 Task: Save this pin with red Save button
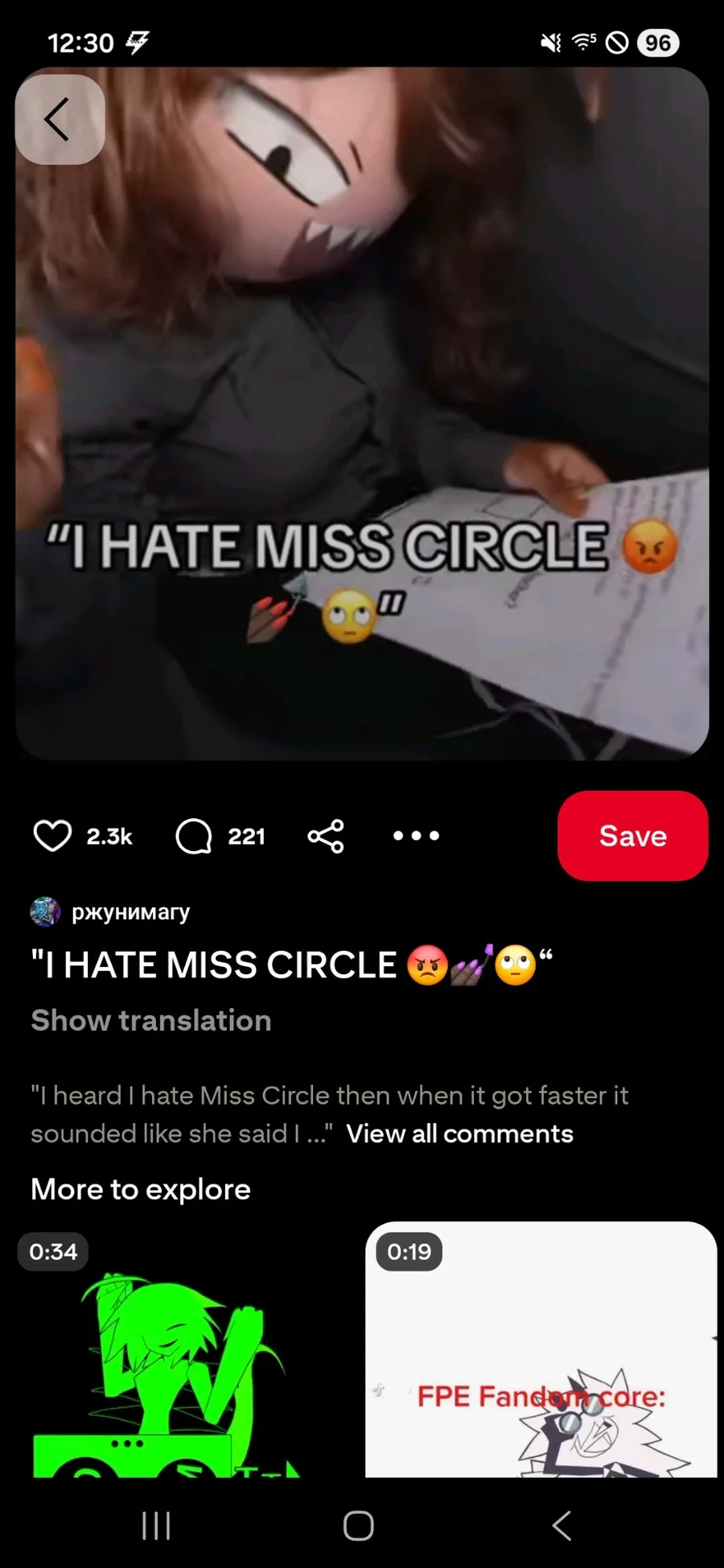pos(632,836)
